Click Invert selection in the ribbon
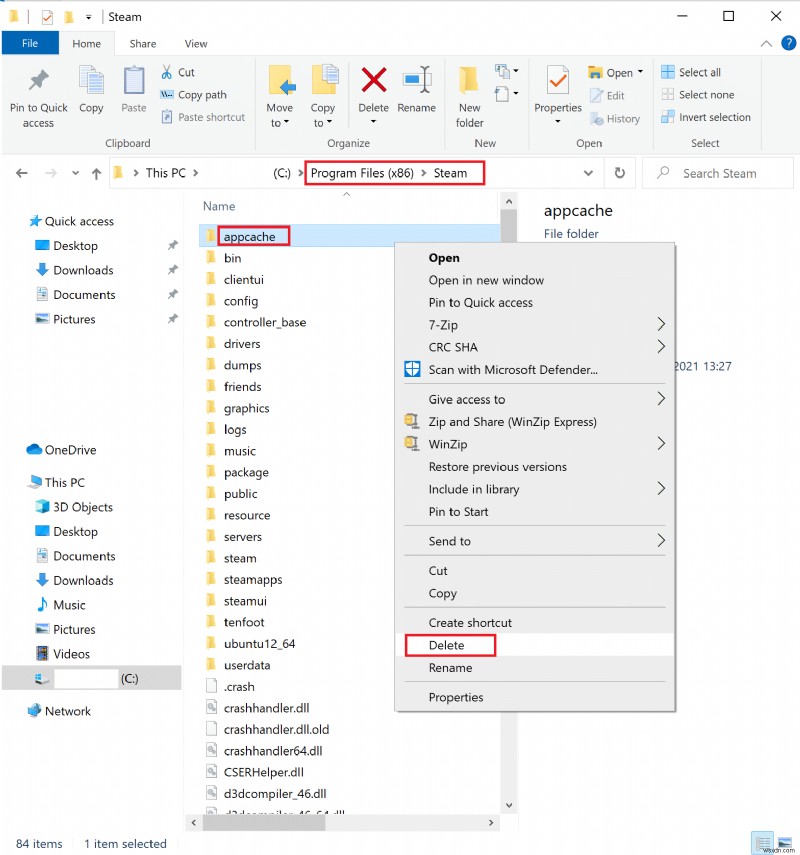 713,117
